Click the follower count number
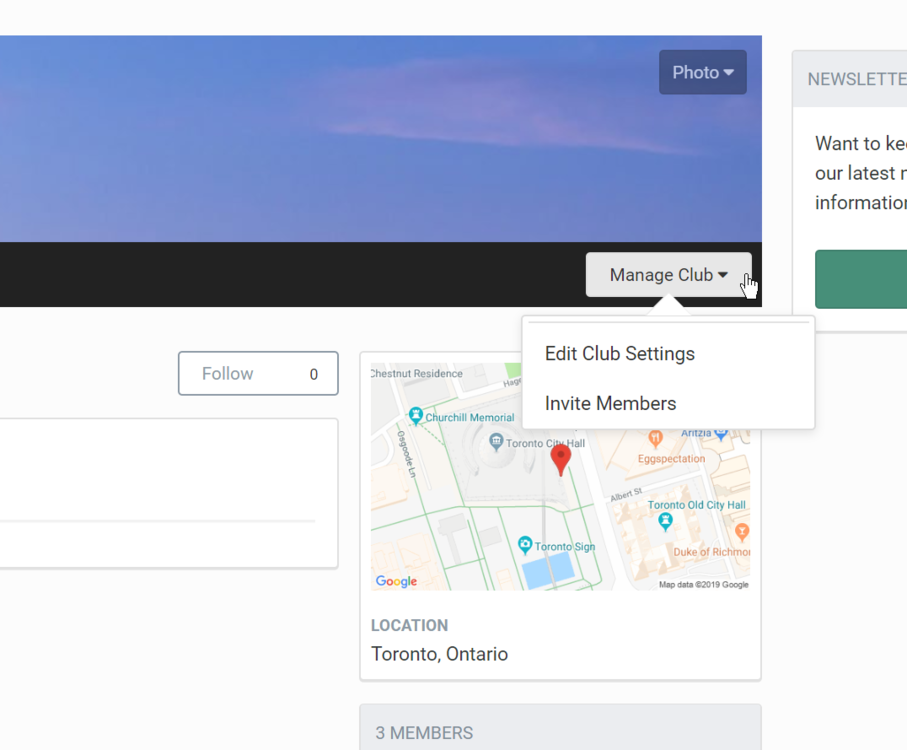Viewport: 907px width, 750px height. (x=313, y=375)
